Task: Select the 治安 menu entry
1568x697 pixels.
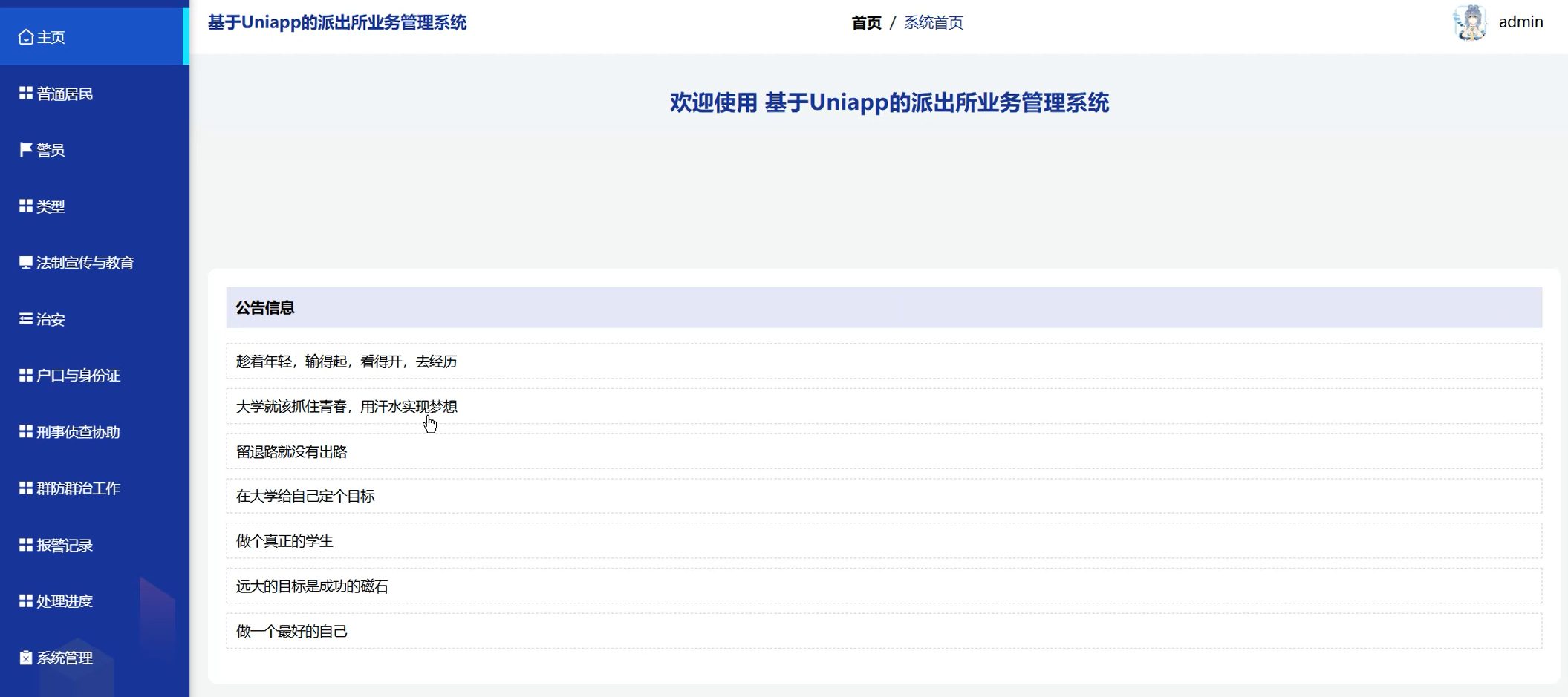Action: tap(94, 319)
